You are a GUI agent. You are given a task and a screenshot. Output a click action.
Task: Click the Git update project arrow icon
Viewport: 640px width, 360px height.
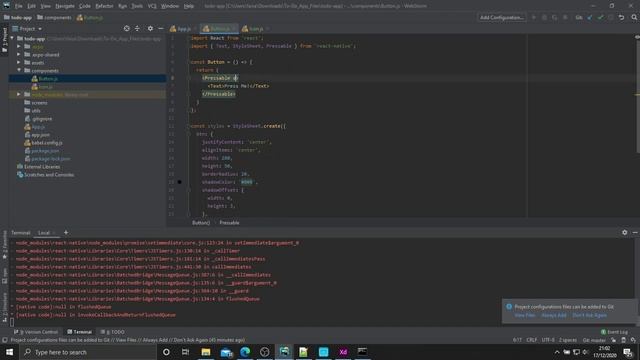click(x=590, y=18)
